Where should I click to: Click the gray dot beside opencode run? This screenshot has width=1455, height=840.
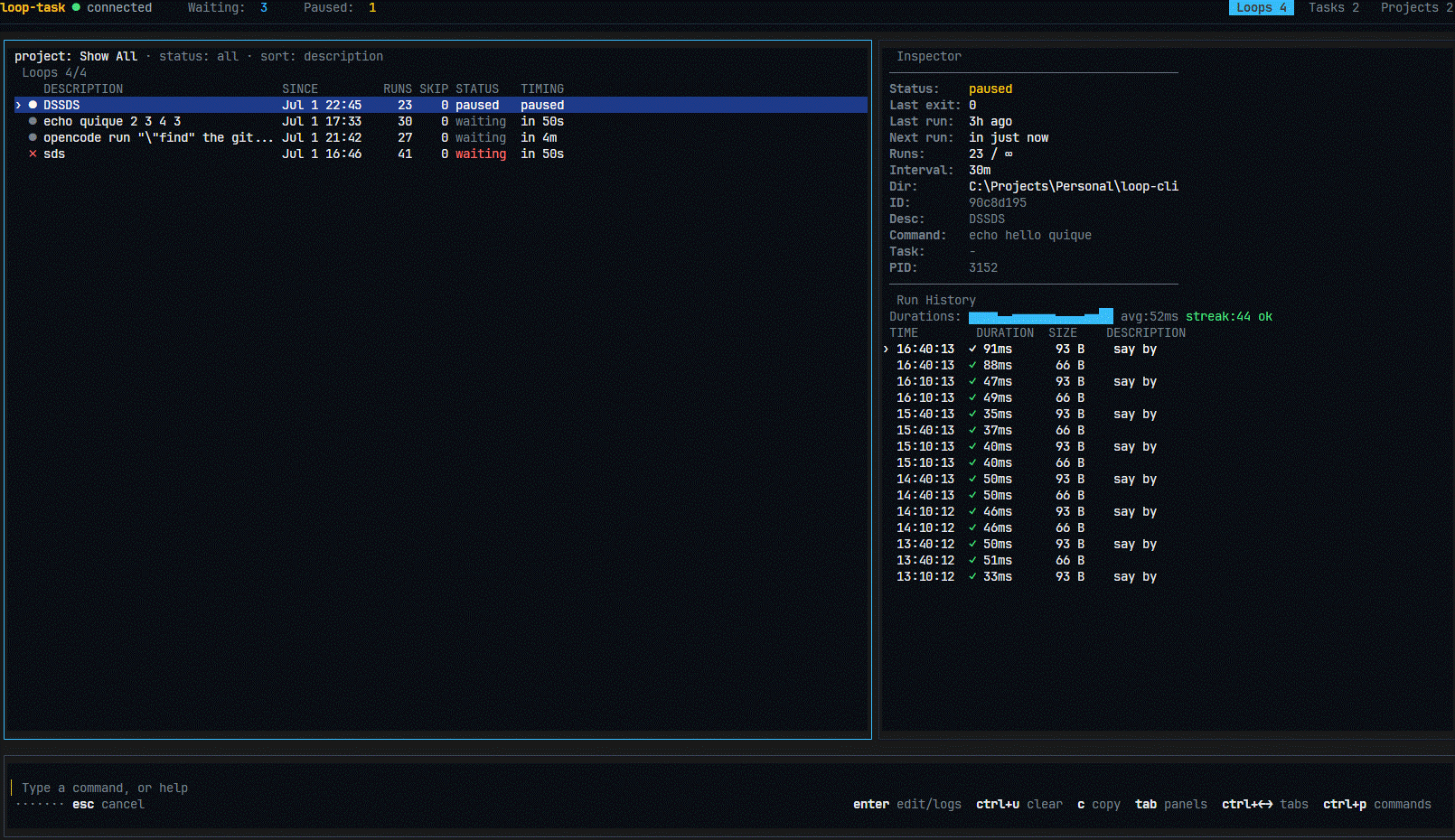33,137
